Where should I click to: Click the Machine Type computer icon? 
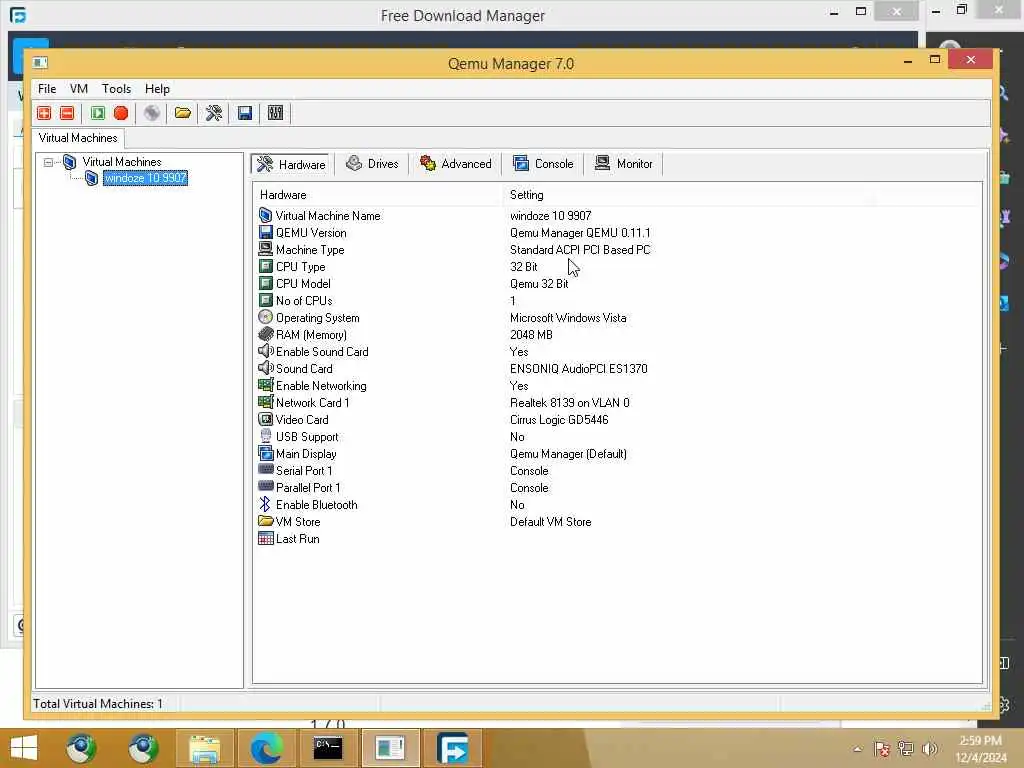[265, 249]
